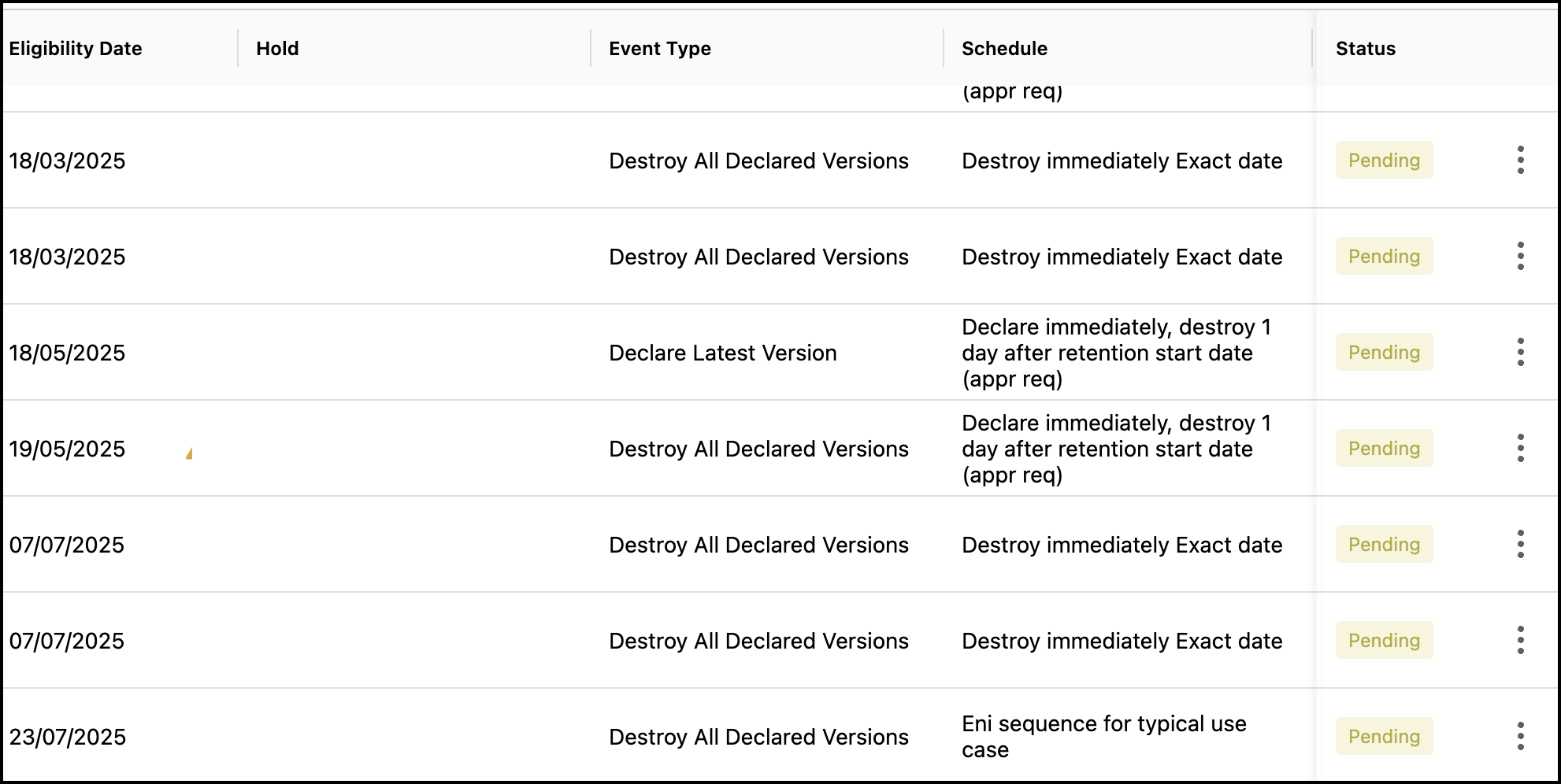Click Eni sequence for typical use case schedule
This screenshot has height=784, width=1561.
click(x=1103, y=737)
